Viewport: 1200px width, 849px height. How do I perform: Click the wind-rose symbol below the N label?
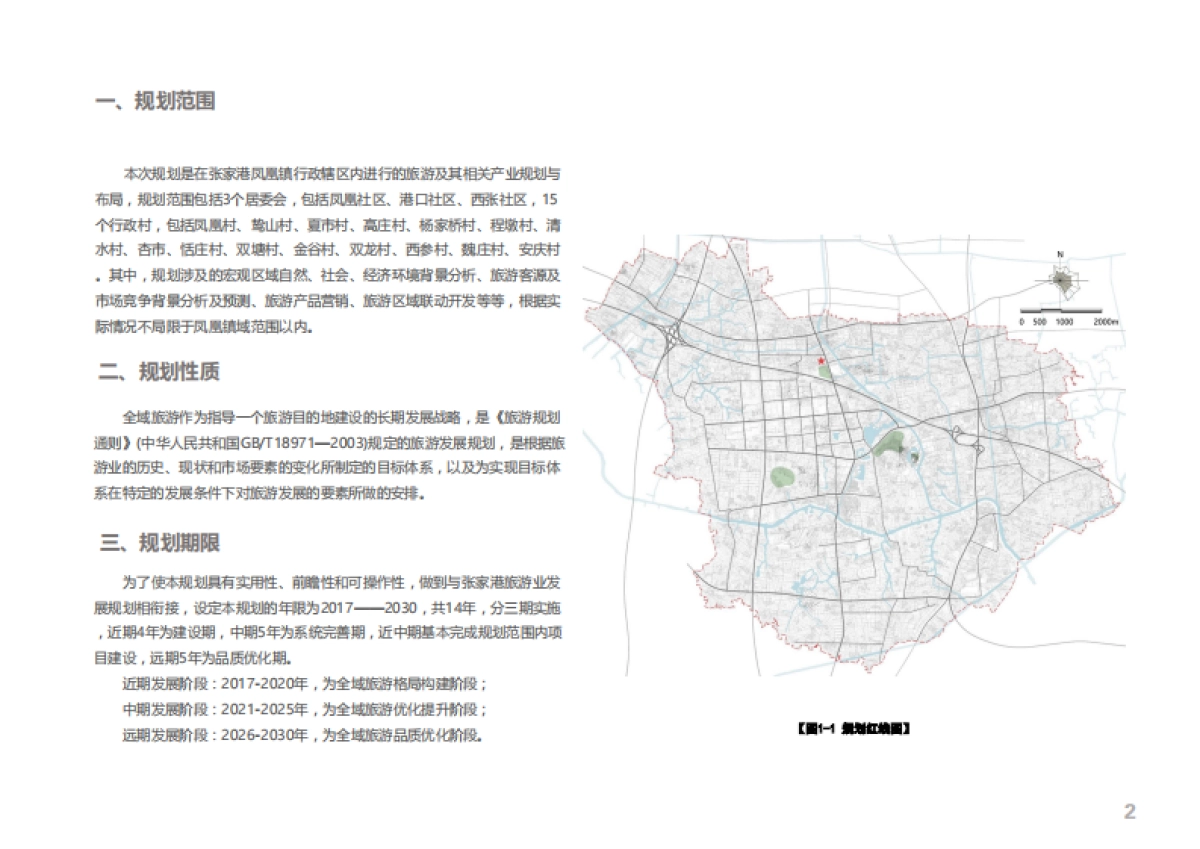1060,282
